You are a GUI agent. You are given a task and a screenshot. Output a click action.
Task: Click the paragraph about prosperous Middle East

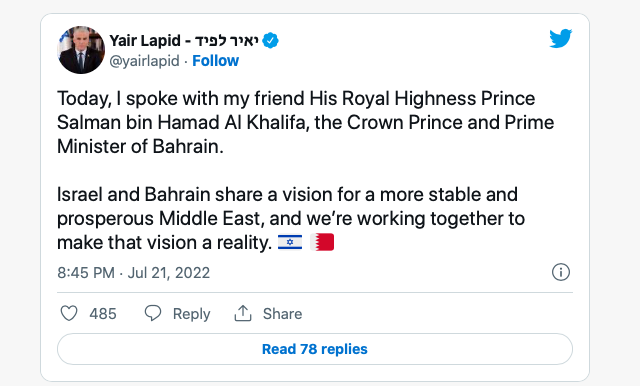tap(291, 218)
